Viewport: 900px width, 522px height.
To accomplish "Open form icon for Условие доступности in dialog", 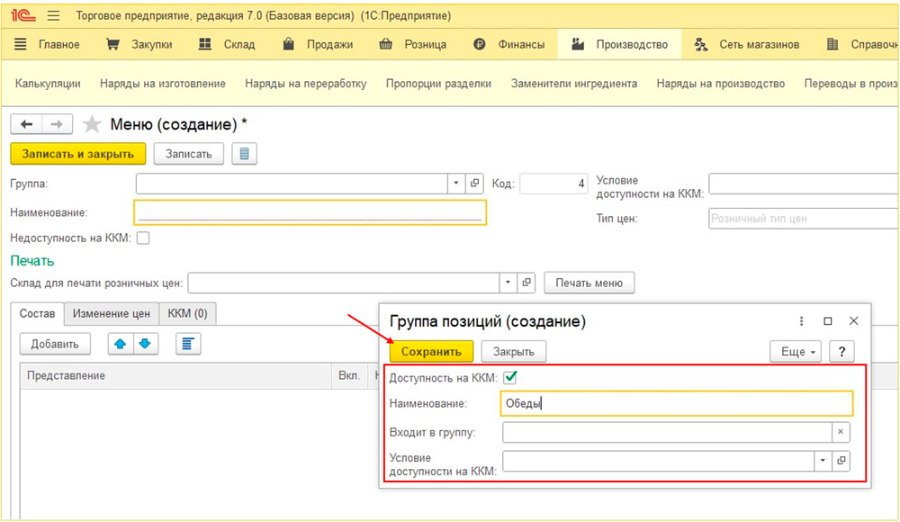I will (x=841, y=461).
